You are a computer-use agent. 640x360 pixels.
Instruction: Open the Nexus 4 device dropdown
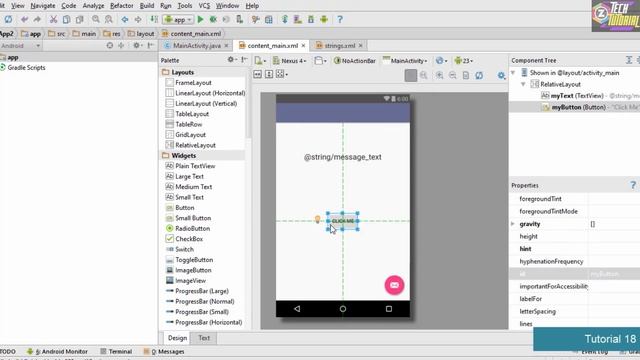coord(289,61)
